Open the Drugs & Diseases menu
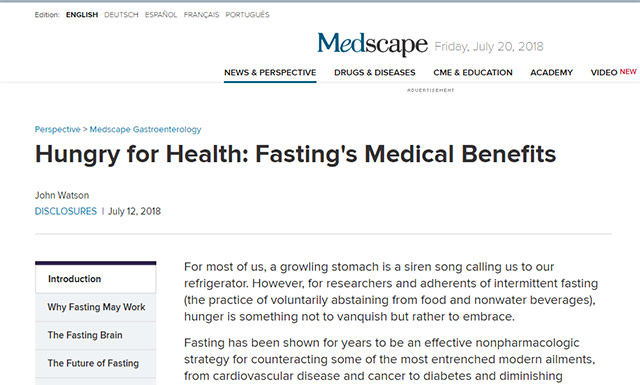This screenshot has width=640, height=385. (375, 73)
